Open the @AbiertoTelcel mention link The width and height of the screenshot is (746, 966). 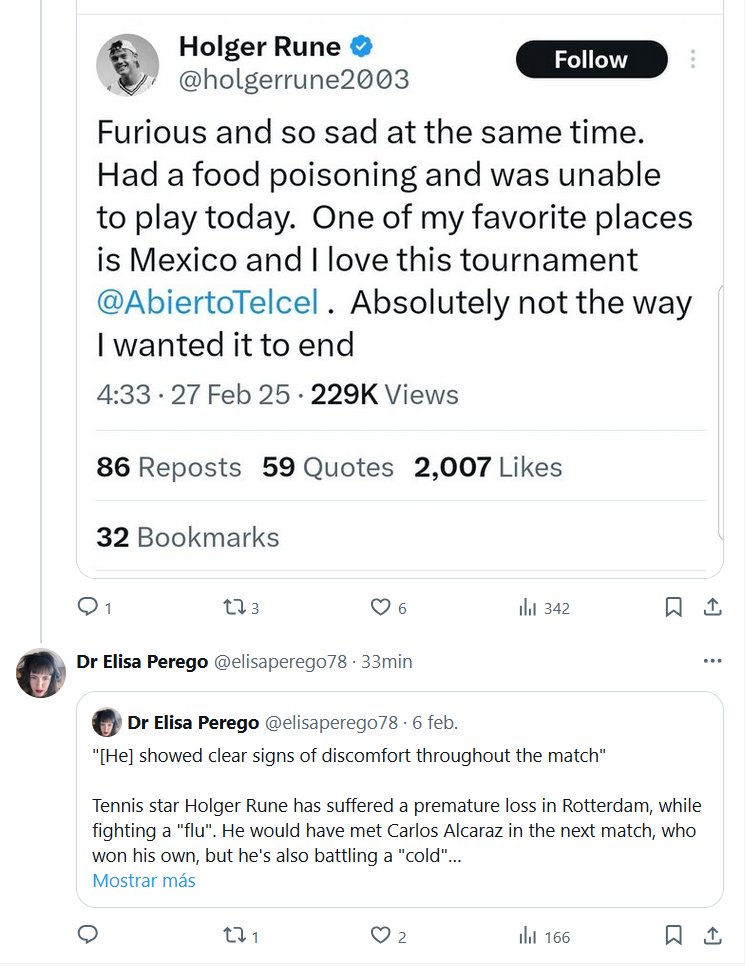pos(207,303)
